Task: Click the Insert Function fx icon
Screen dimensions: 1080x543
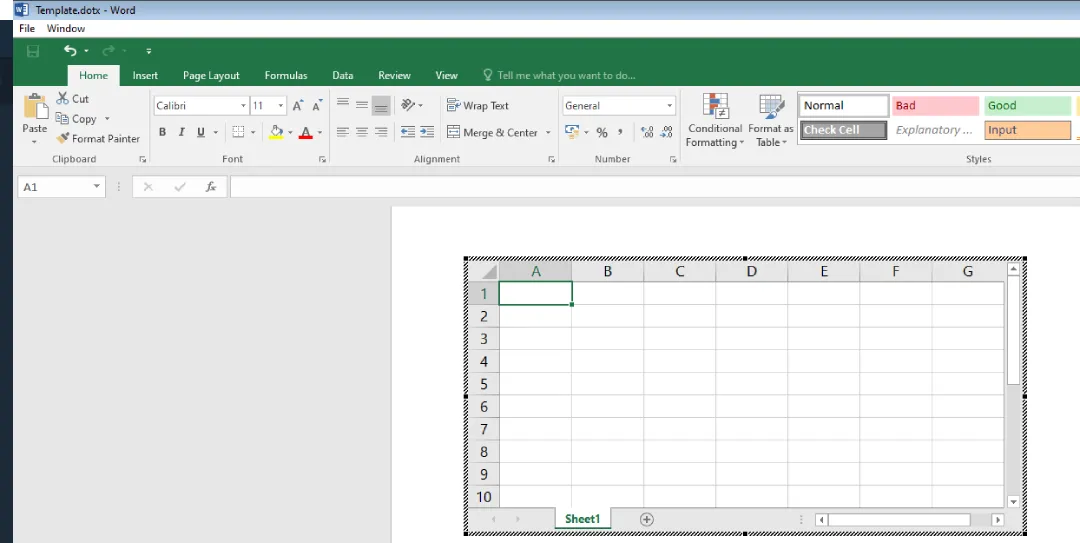Action: 211,187
